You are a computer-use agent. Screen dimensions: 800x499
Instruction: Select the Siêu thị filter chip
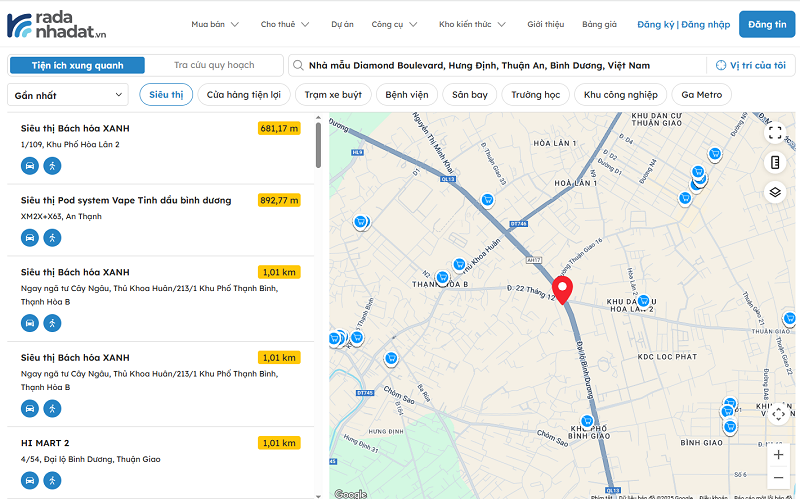[x=166, y=95]
